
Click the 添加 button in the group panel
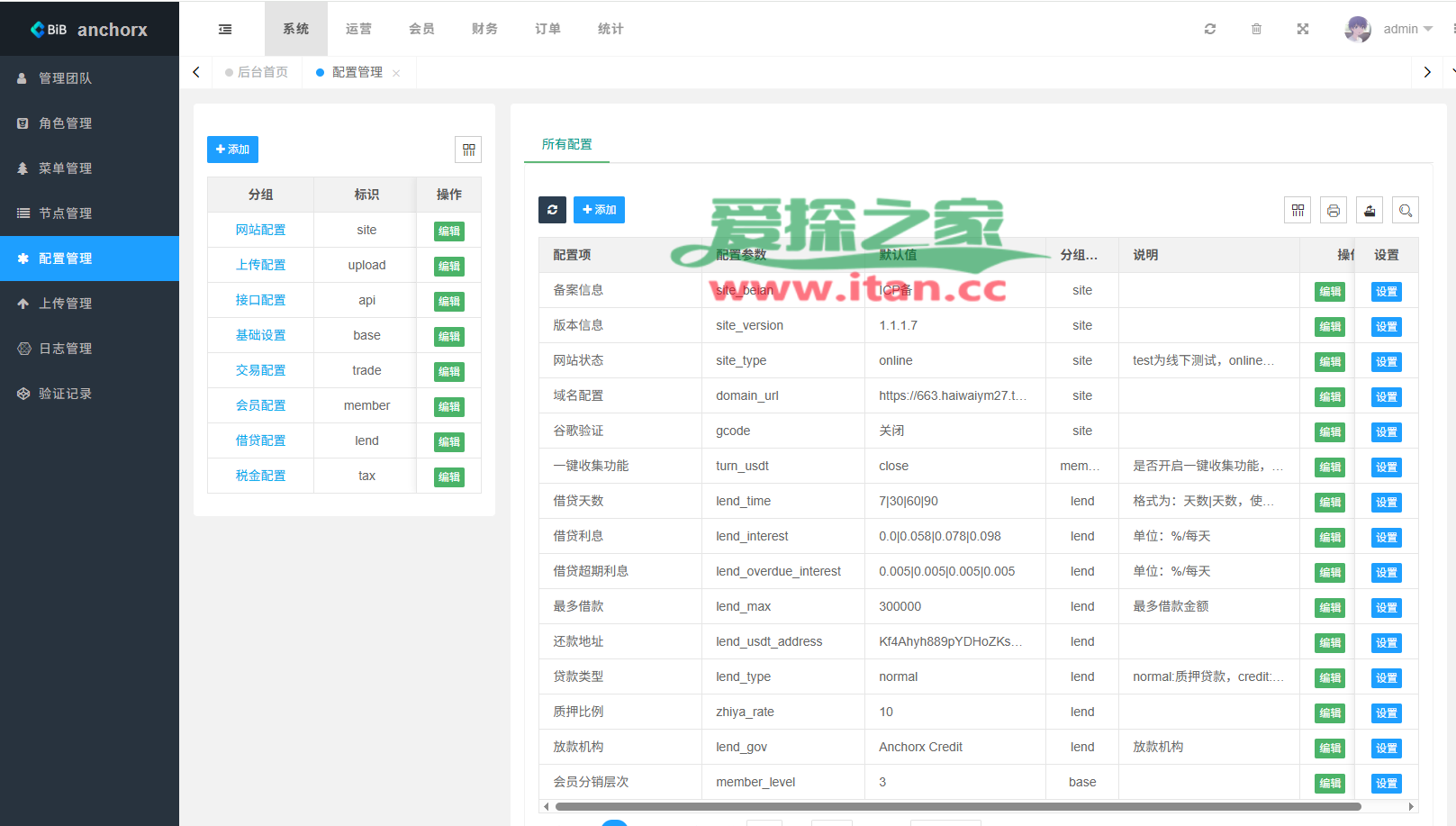[x=232, y=150]
